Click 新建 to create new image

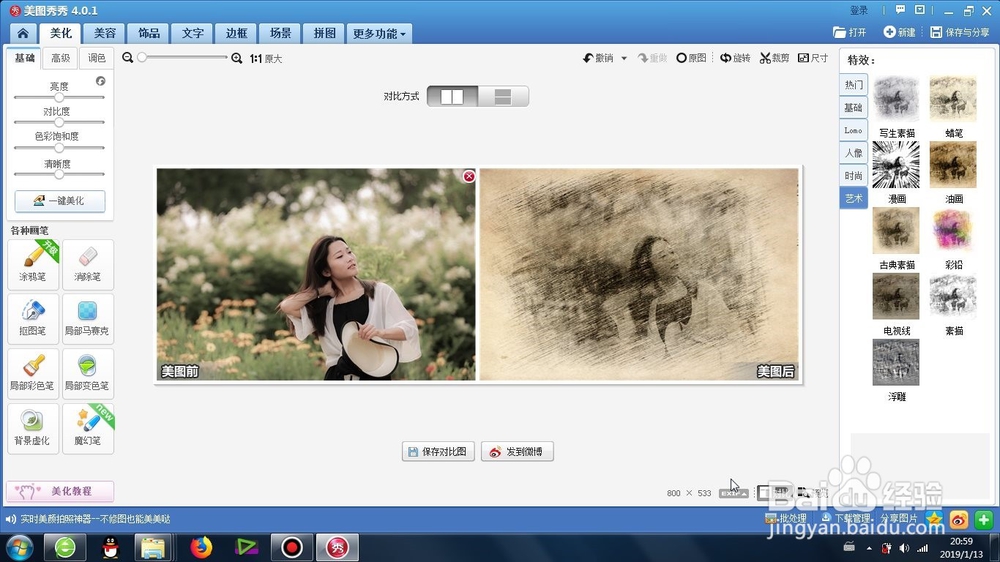899,32
